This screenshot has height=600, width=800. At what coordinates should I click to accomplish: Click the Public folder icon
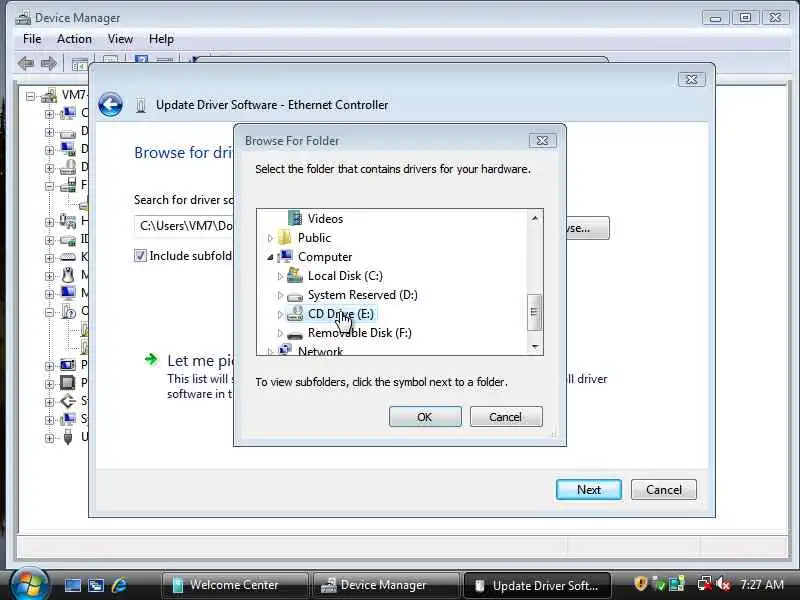click(x=285, y=238)
